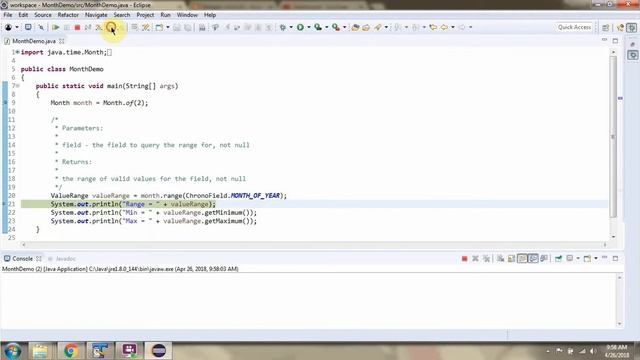Open the Project menu
The height and width of the screenshot is (360, 640).
click(145, 15)
